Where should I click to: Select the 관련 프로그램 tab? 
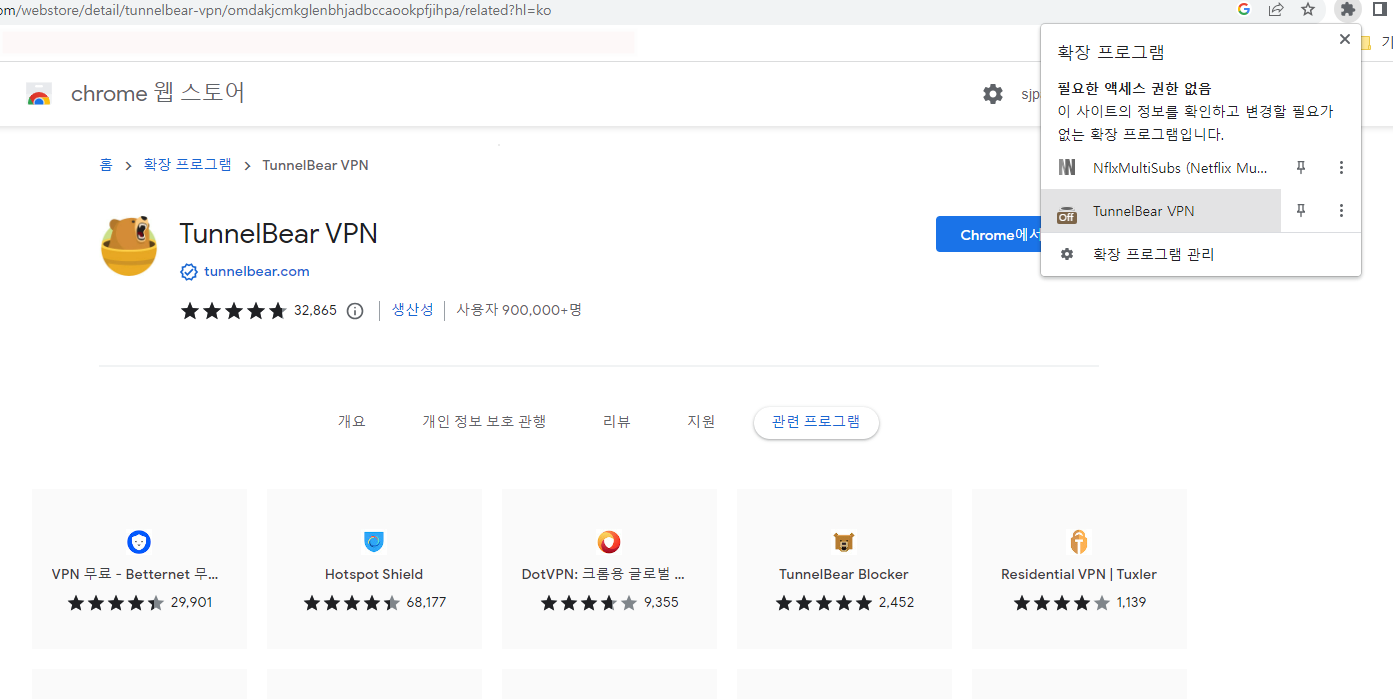click(816, 422)
